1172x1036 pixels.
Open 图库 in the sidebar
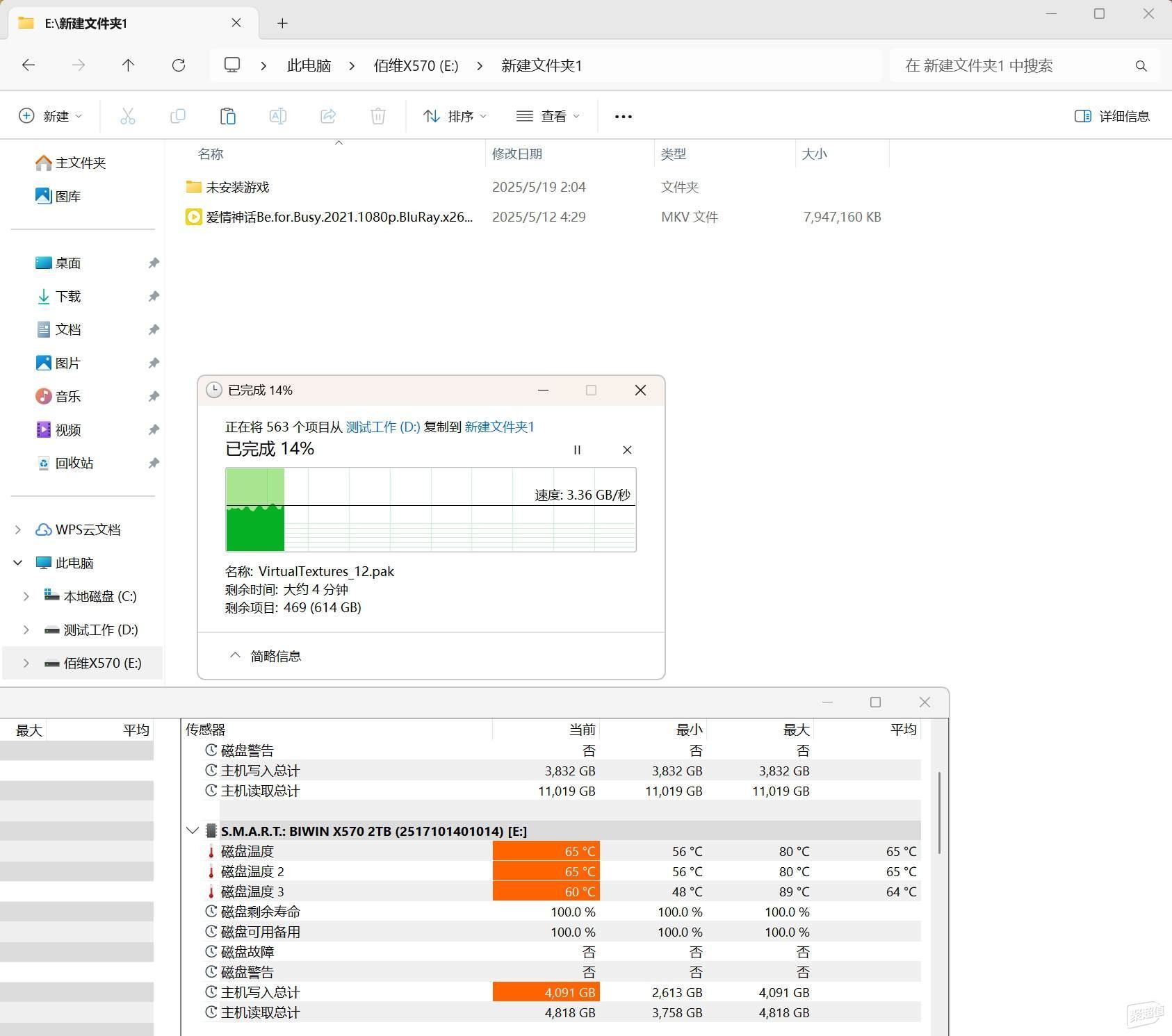pos(58,196)
